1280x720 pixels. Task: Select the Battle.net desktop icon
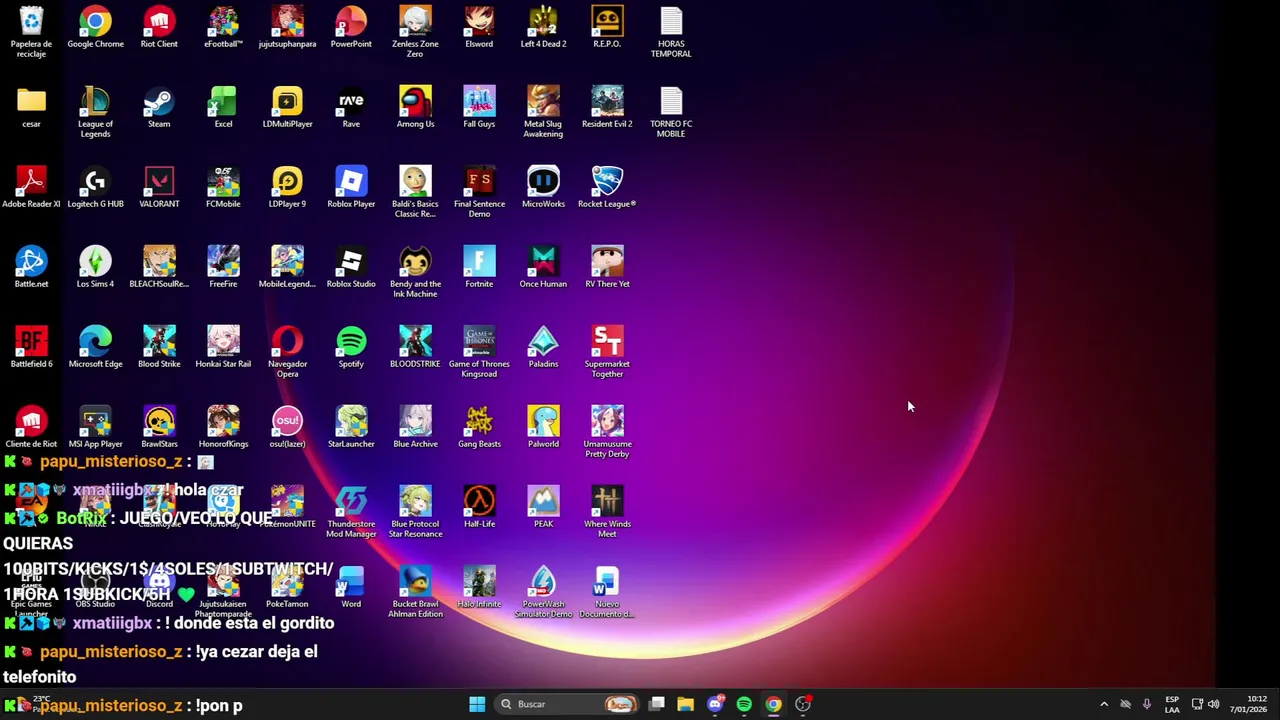[x=31, y=267]
